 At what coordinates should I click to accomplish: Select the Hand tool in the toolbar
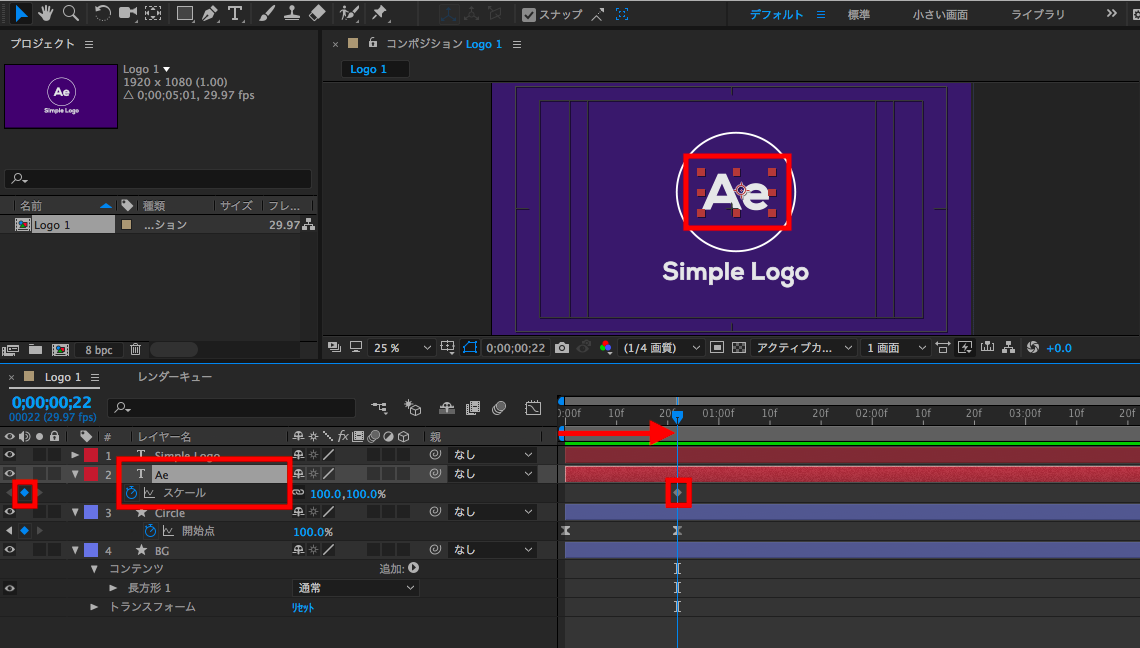[45, 14]
